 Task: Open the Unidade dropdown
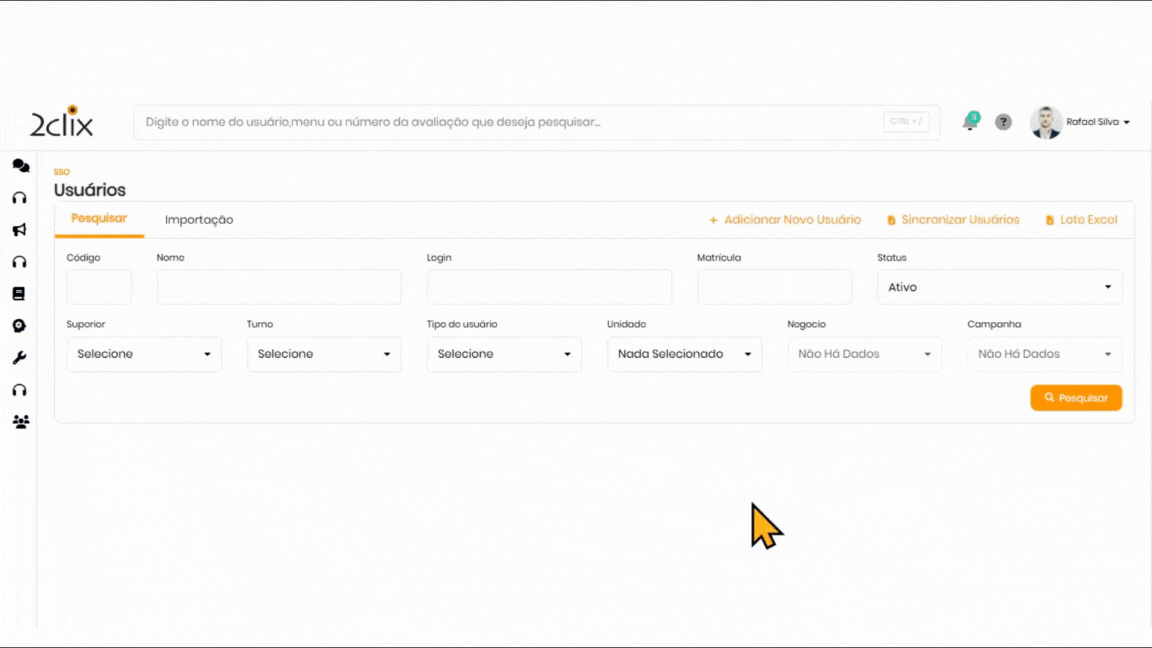click(x=684, y=354)
